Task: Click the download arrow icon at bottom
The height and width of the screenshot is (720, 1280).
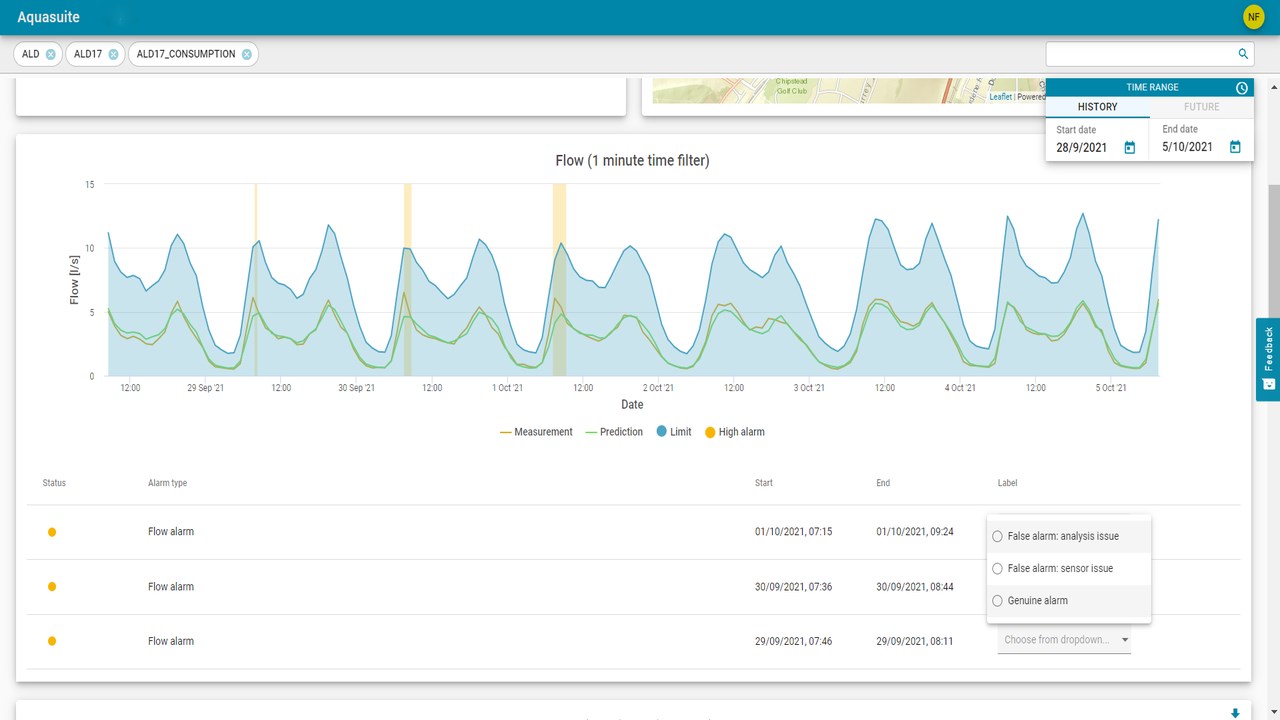Action: coord(1235,713)
